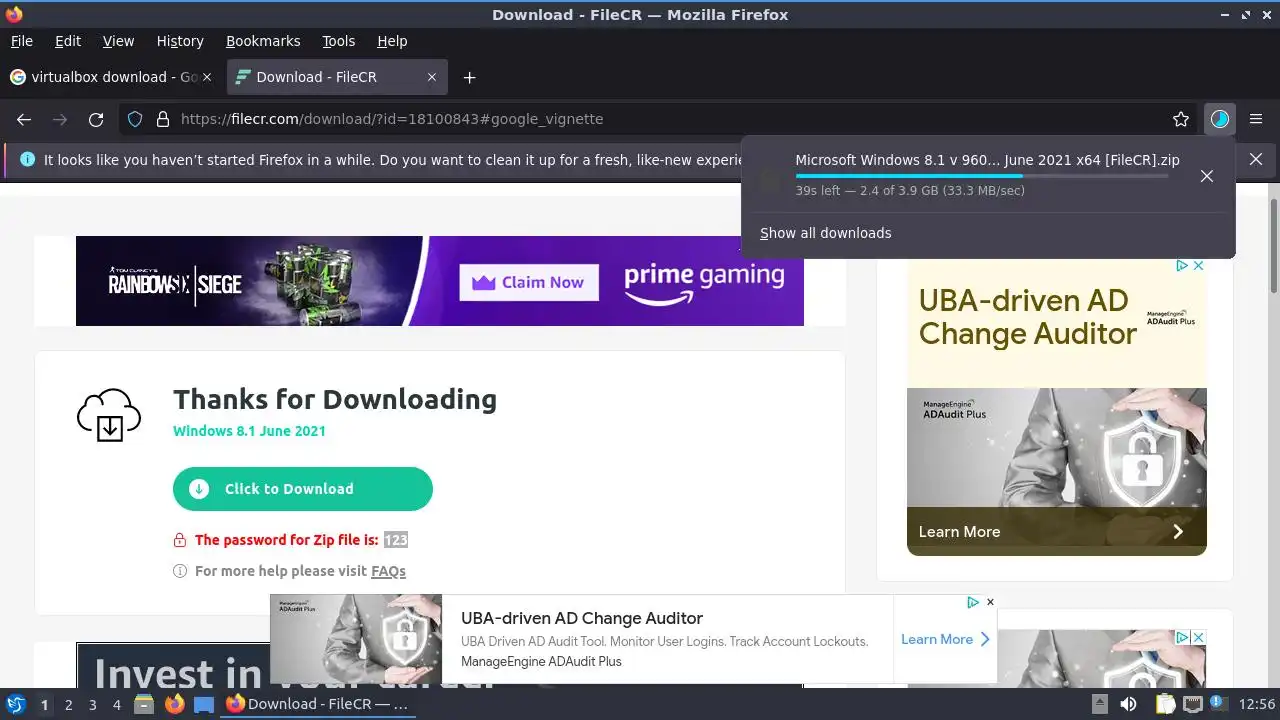Click the show desktop taskbar icon

(204, 704)
